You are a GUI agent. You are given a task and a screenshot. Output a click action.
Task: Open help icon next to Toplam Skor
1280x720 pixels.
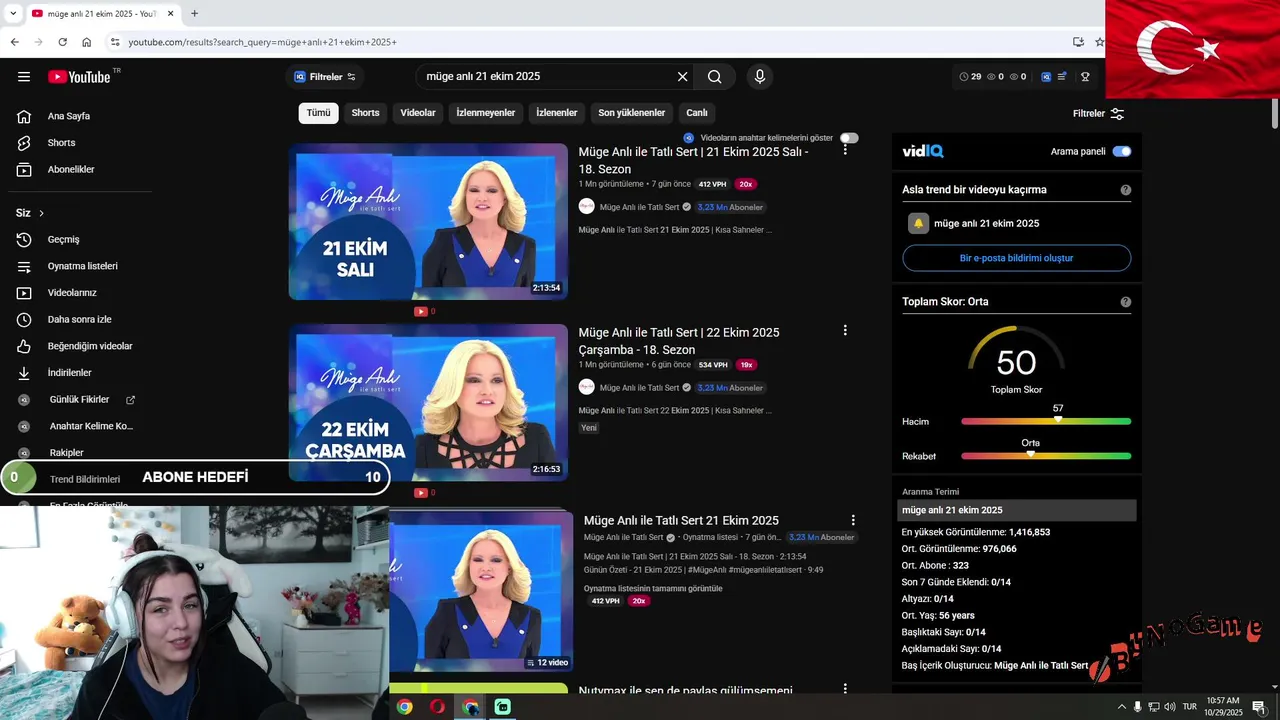[1126, 302]
